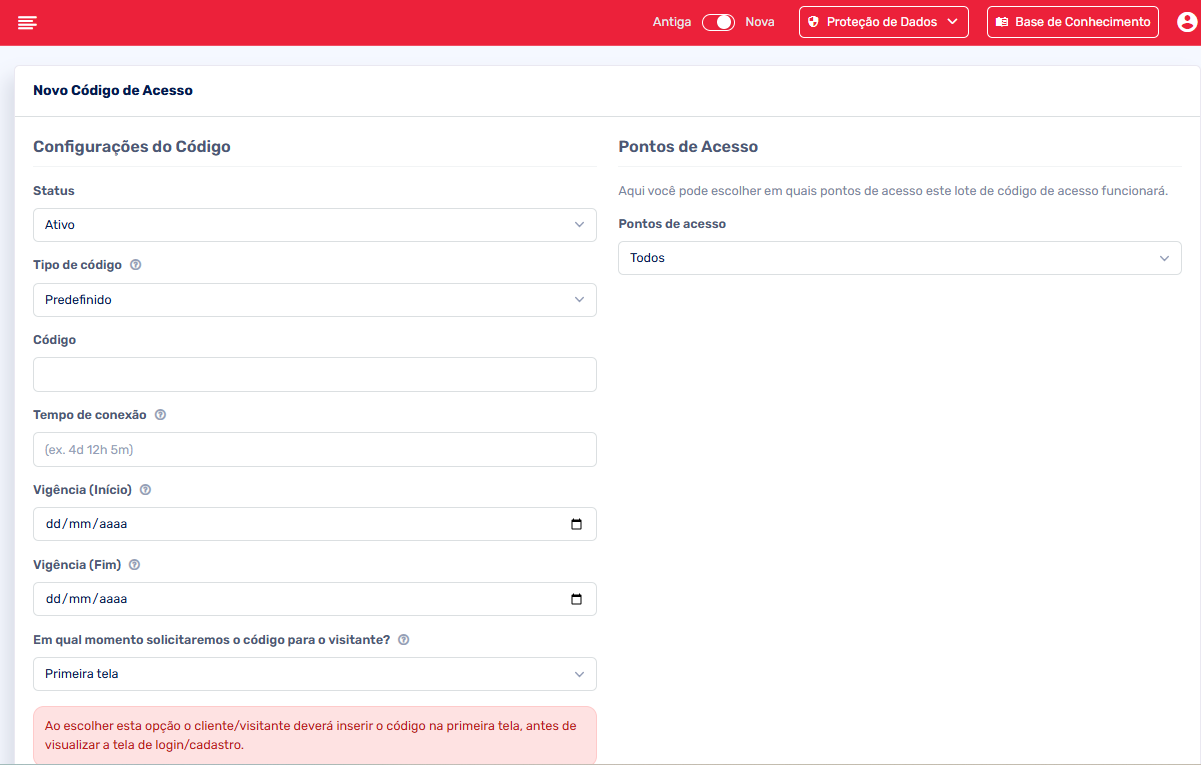Open calendar picker for Vigência (Fim)
1201x765 pixels.
coord(576,599)
